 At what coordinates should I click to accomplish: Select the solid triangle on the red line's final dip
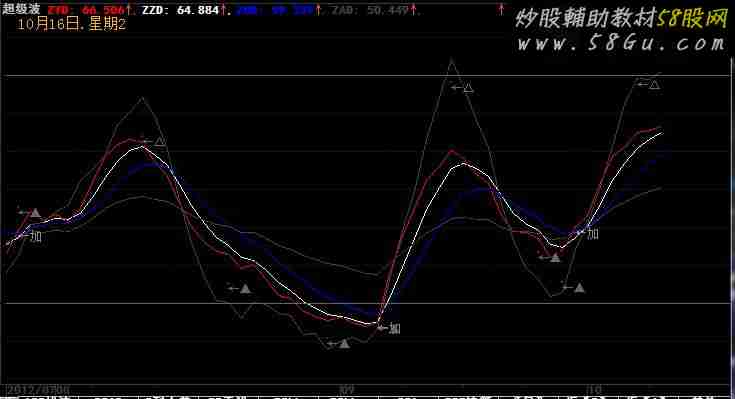tap(555, 257)
